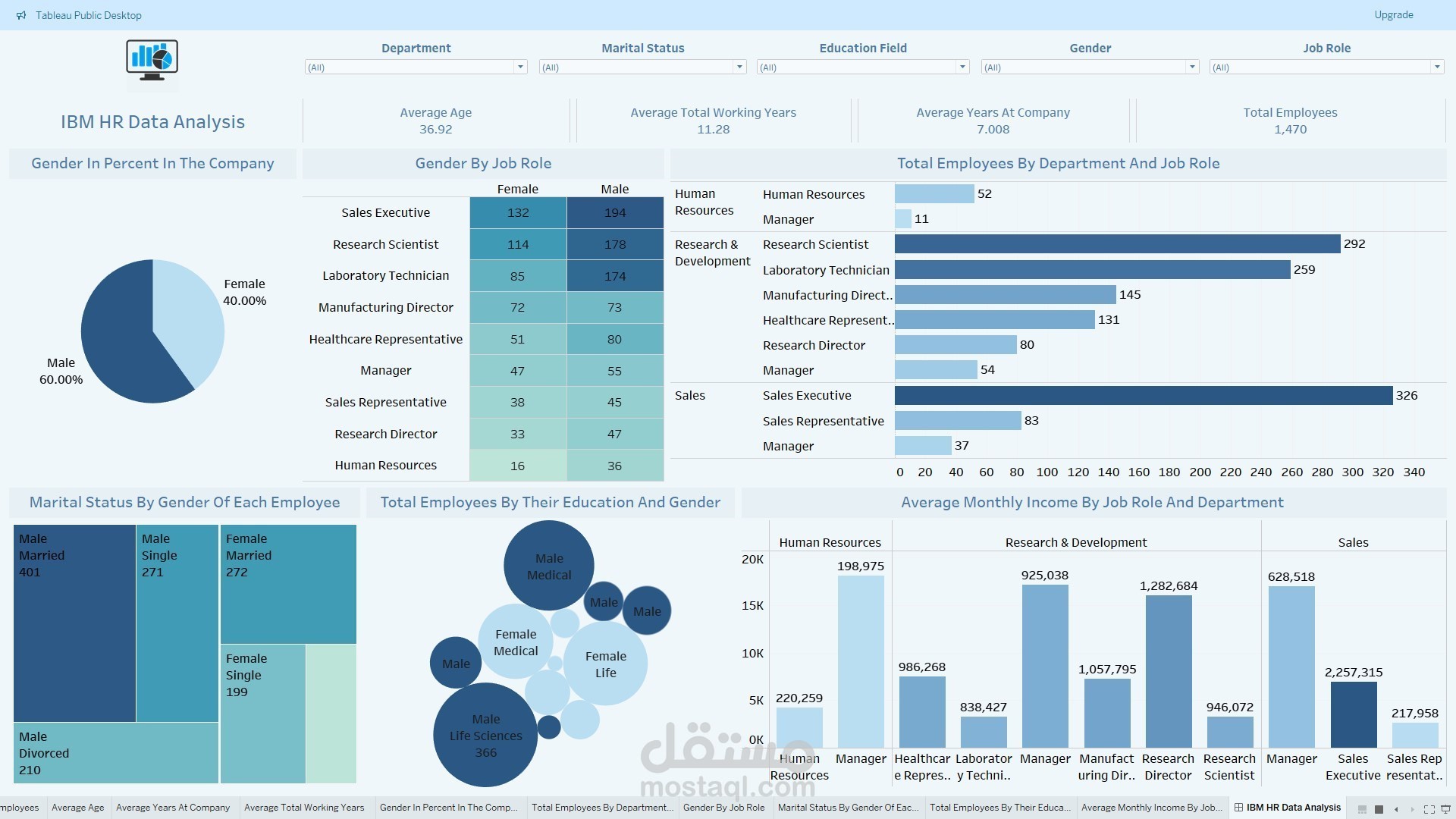Screen dimensions: 1456x819
Task: Click the IBM HR Data Analysis title
Action: [152, 122]
